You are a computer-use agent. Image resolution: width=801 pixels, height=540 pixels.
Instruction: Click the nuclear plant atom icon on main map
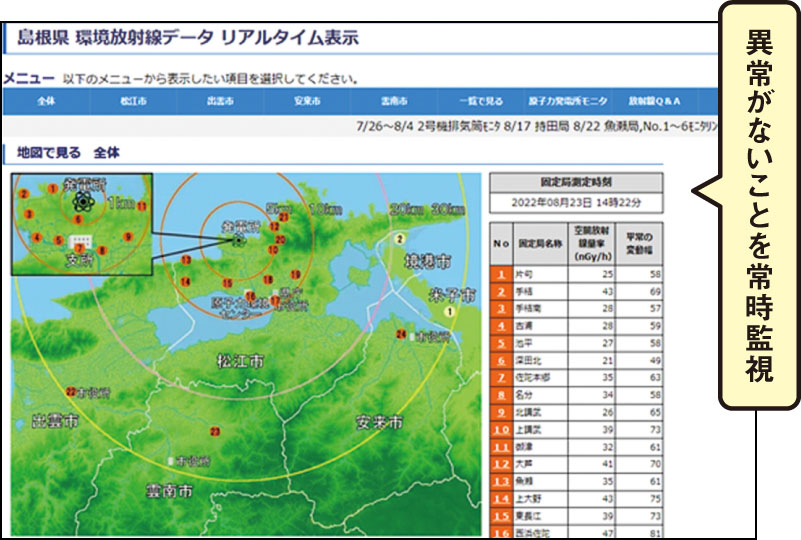[237, 239]
